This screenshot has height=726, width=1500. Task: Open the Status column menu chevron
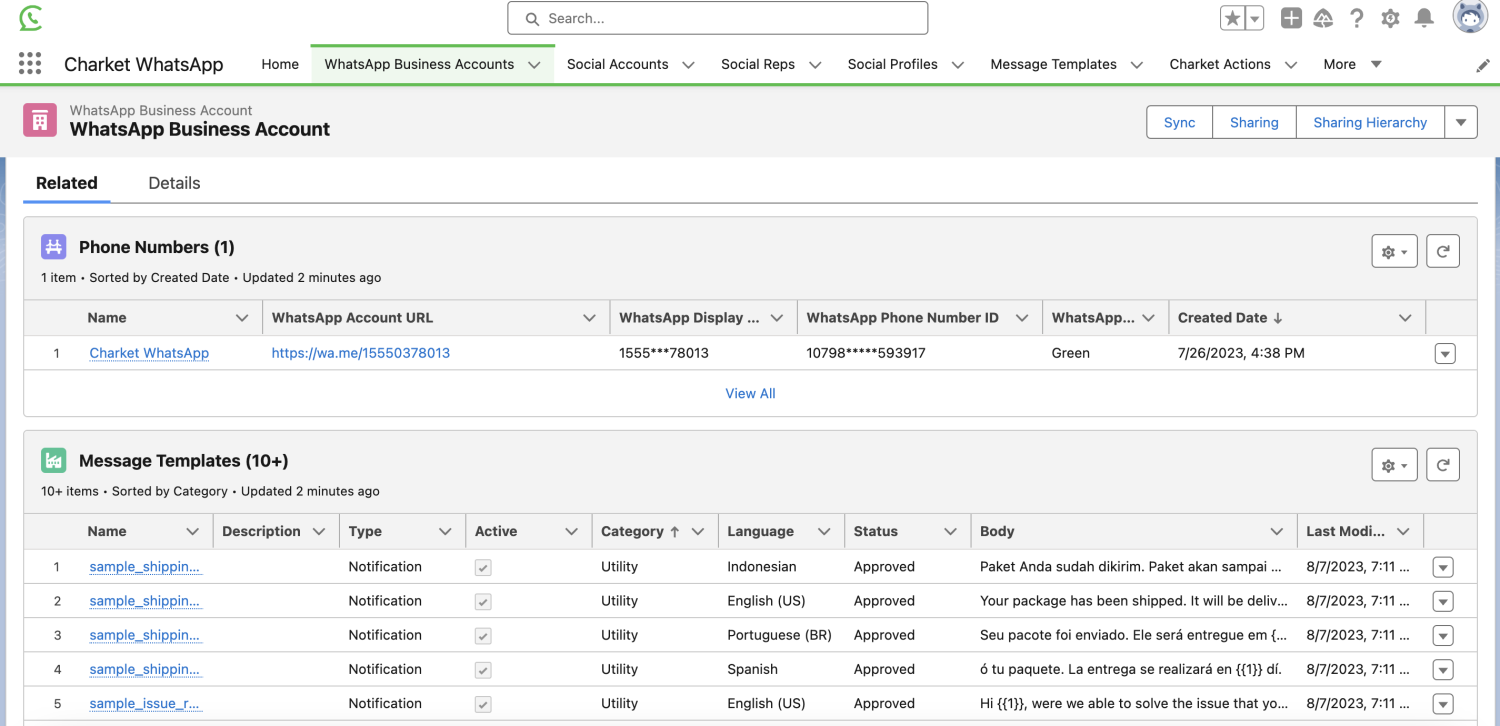coord(950,532)
